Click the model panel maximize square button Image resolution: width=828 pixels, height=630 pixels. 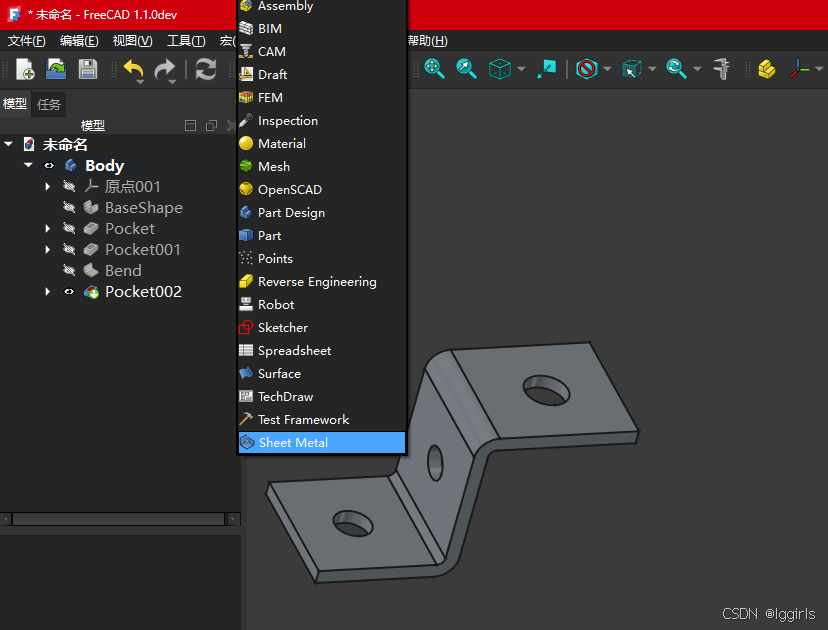point(190,125)
